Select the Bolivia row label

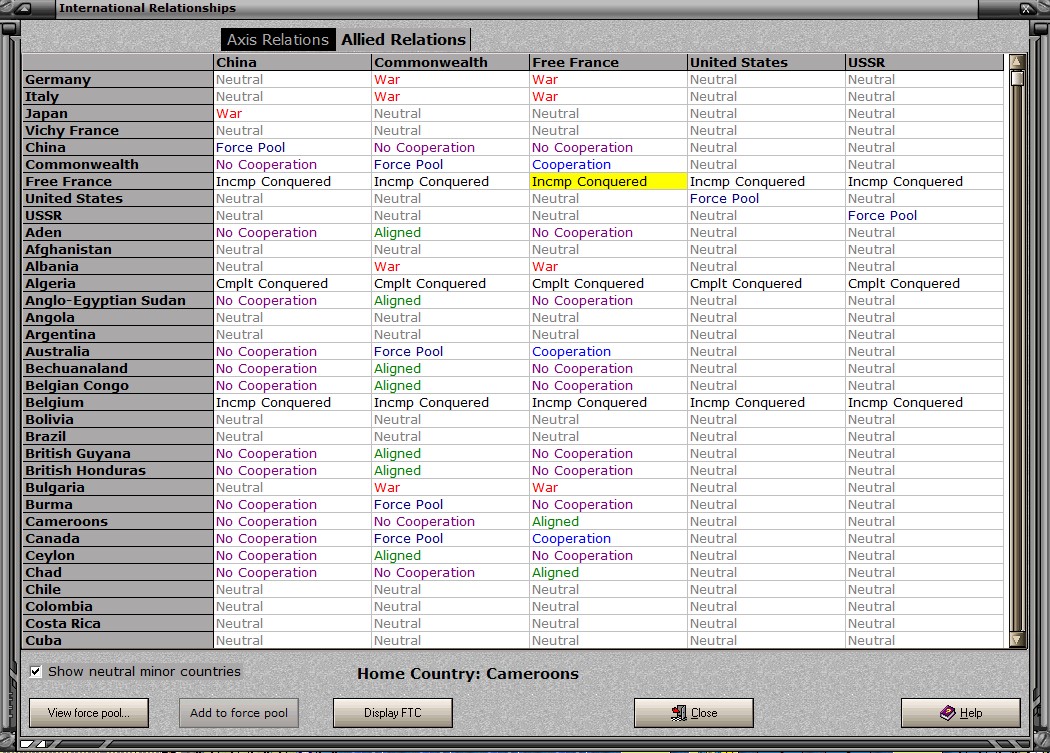click(x=118, y=419)
